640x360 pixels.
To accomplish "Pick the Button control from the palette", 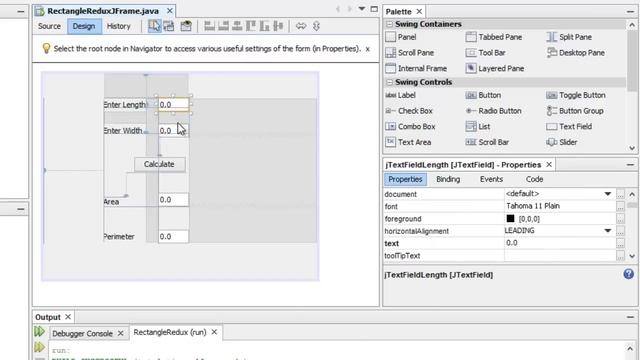I will [483, 95].
